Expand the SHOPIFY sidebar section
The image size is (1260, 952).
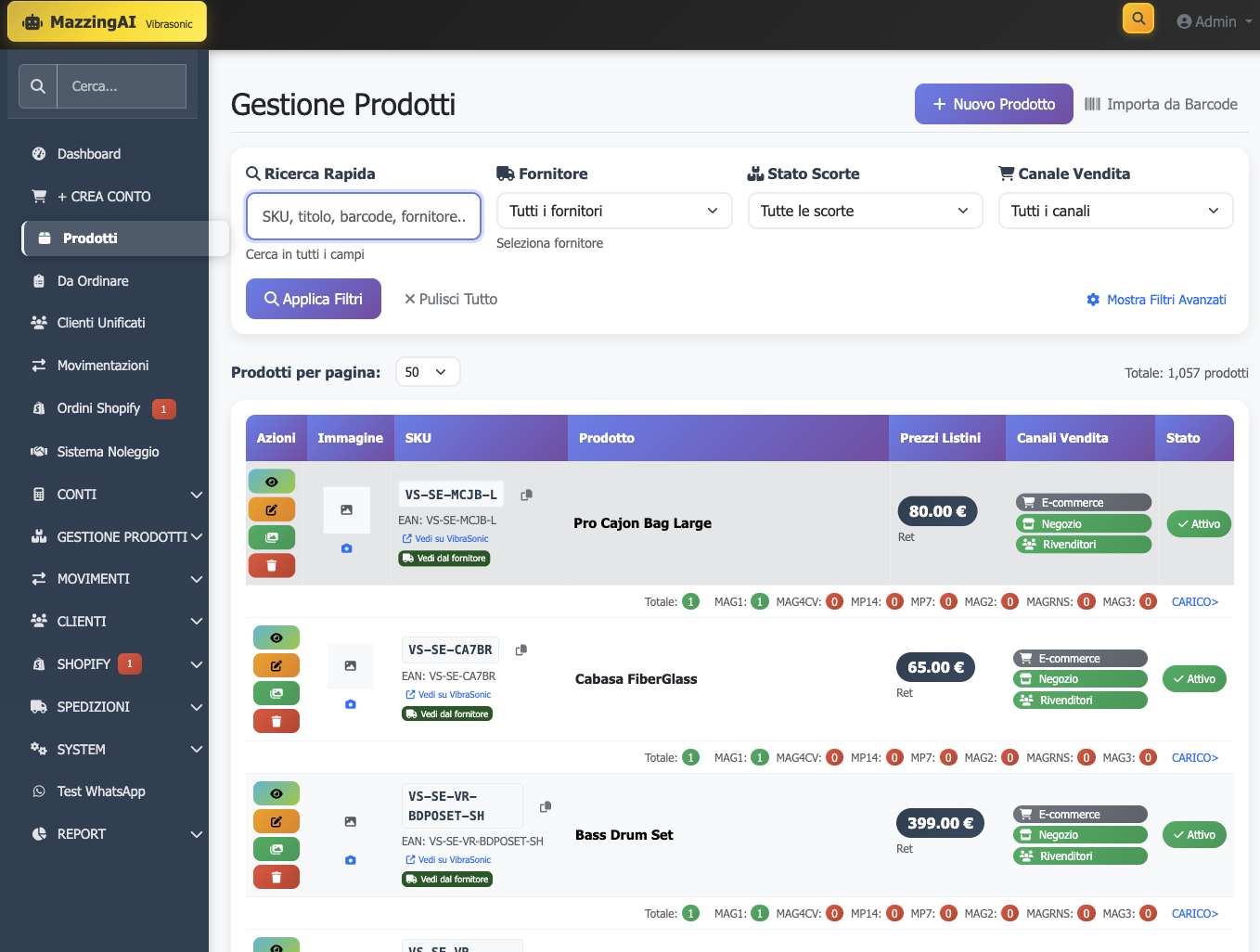111,663
